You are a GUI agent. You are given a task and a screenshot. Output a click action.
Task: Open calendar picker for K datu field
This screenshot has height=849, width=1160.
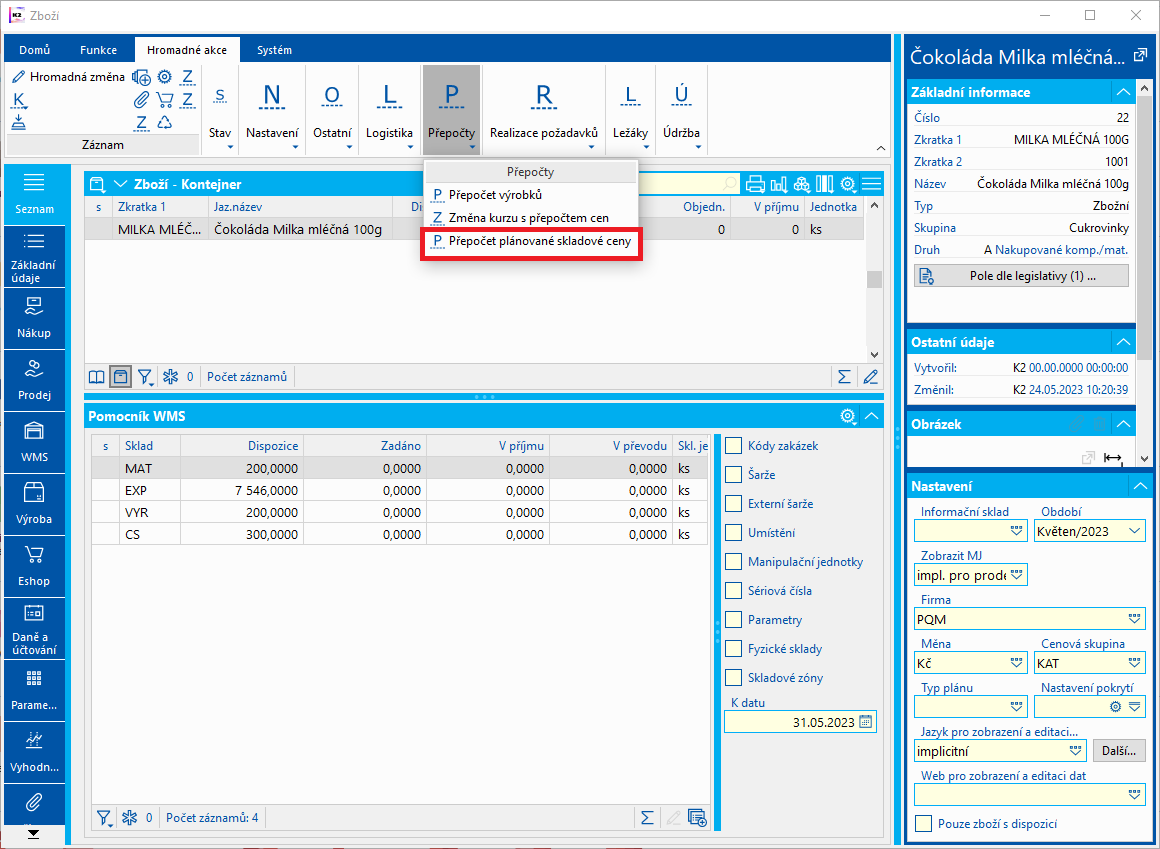tap(866, 723)
